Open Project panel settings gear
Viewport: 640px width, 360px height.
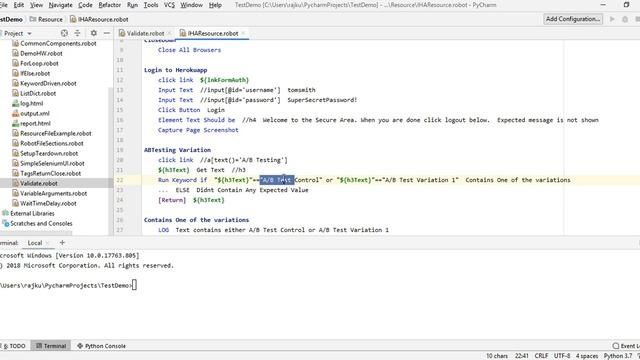point(93,33)
